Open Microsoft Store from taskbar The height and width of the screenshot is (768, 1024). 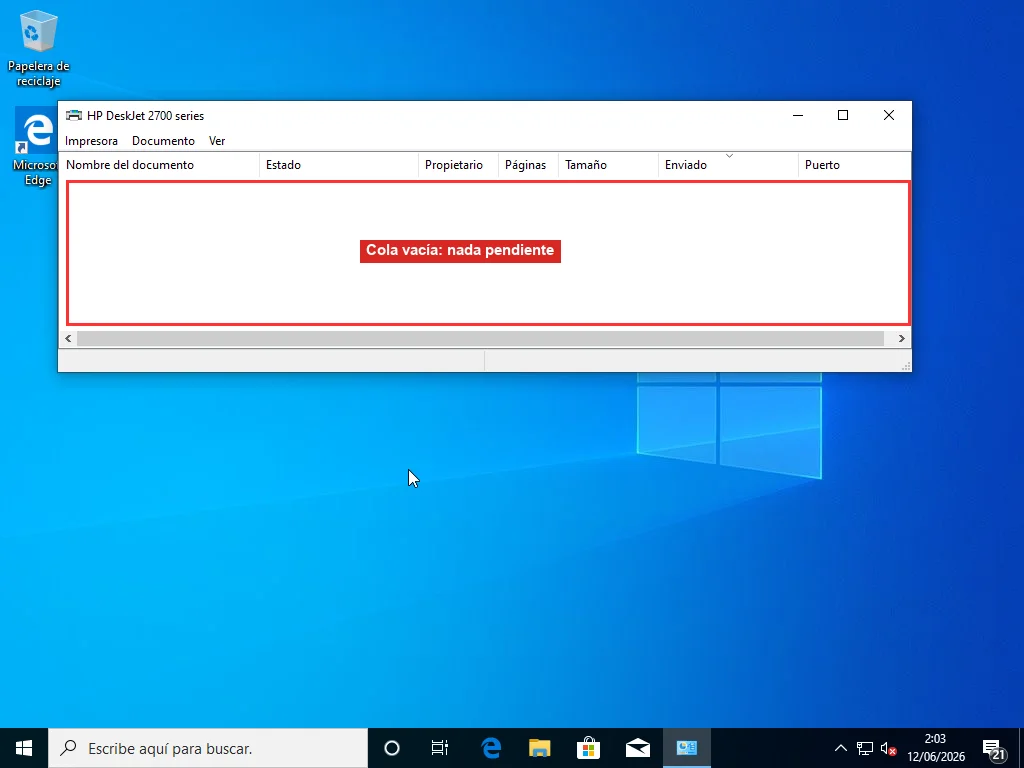coord(588,748)
